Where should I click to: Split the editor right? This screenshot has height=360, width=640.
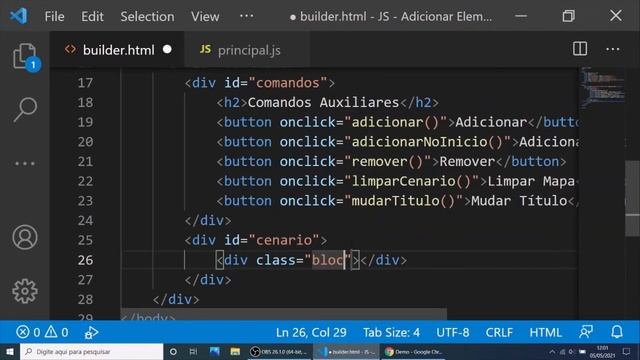click(580, 49)
